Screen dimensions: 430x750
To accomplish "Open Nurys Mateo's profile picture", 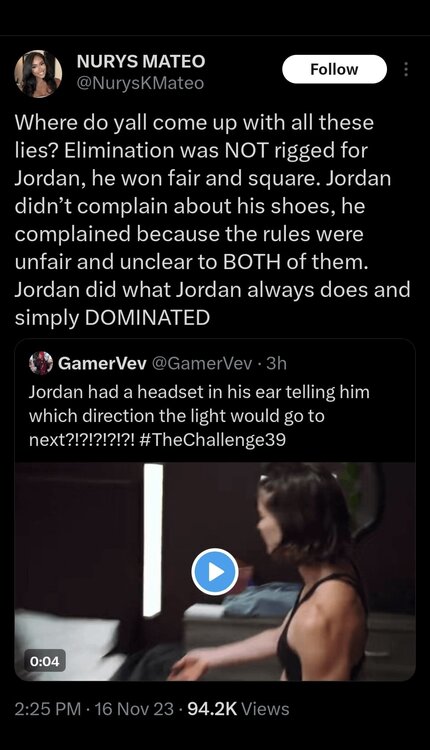I will click(x=38, y=74).
